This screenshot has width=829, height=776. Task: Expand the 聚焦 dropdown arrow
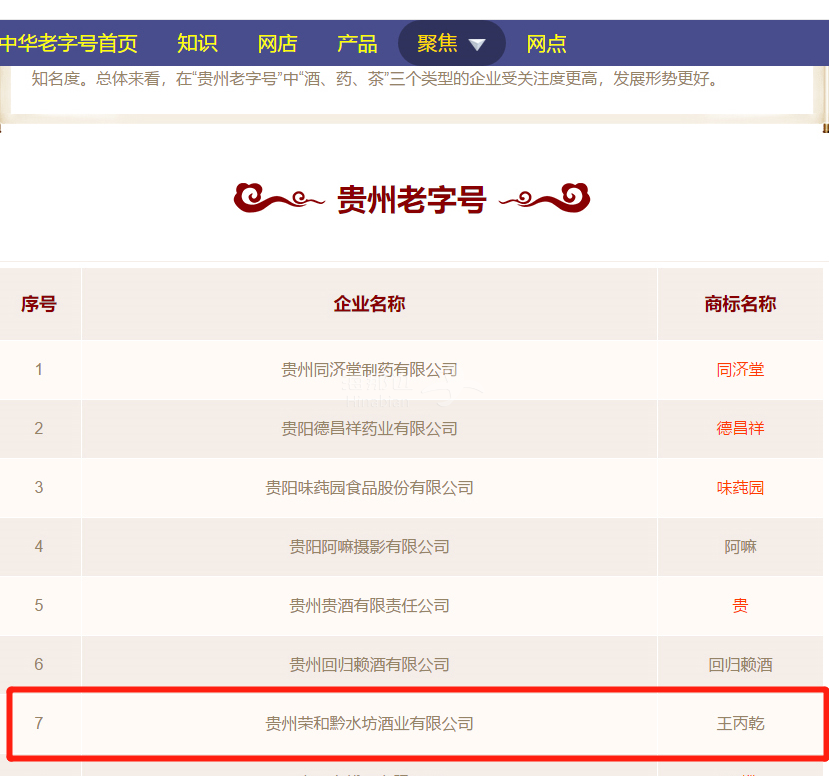477,45
